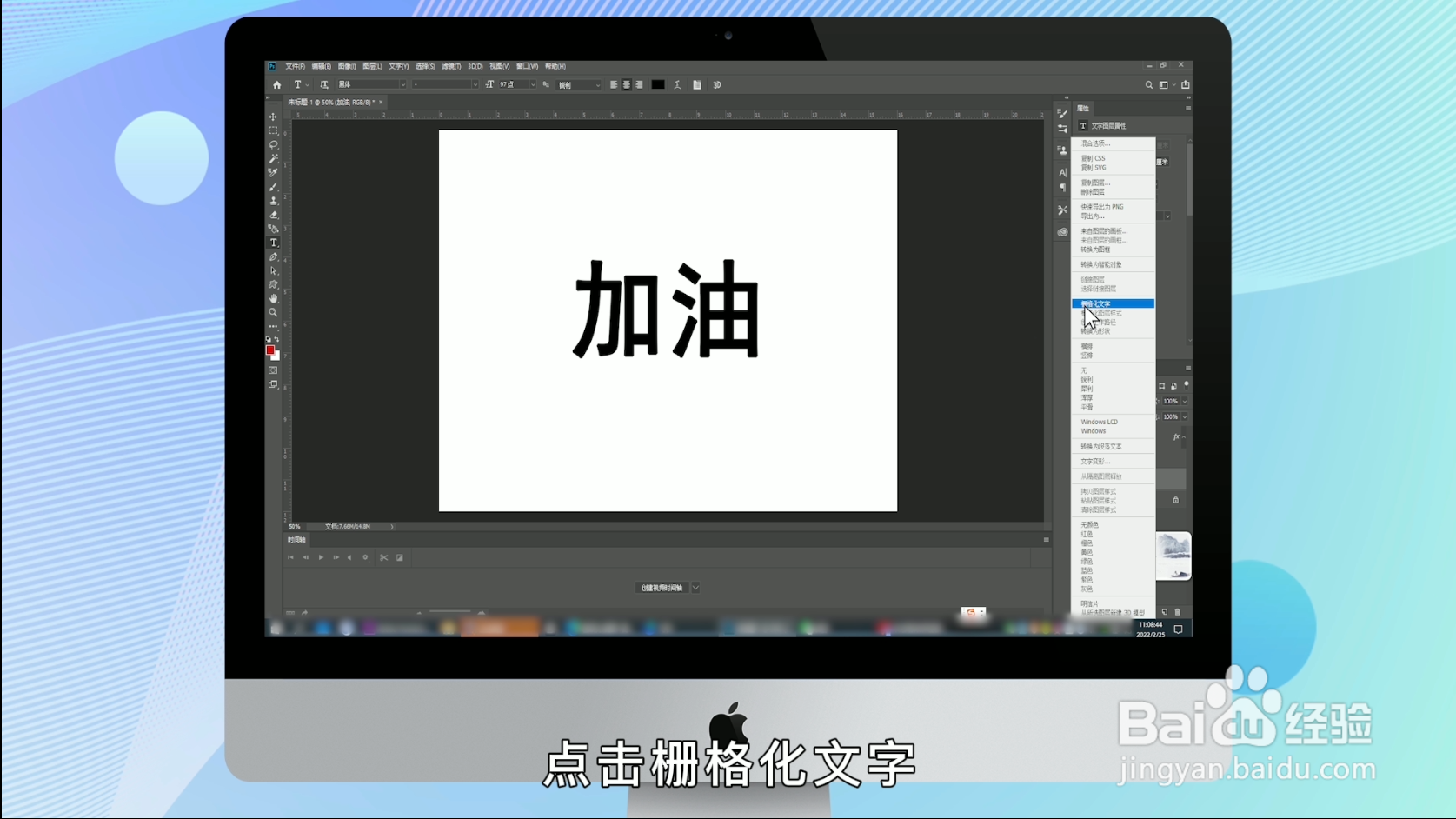Click the play button in the timeline
Screen dimensions: 1456x819
point(321,557)
